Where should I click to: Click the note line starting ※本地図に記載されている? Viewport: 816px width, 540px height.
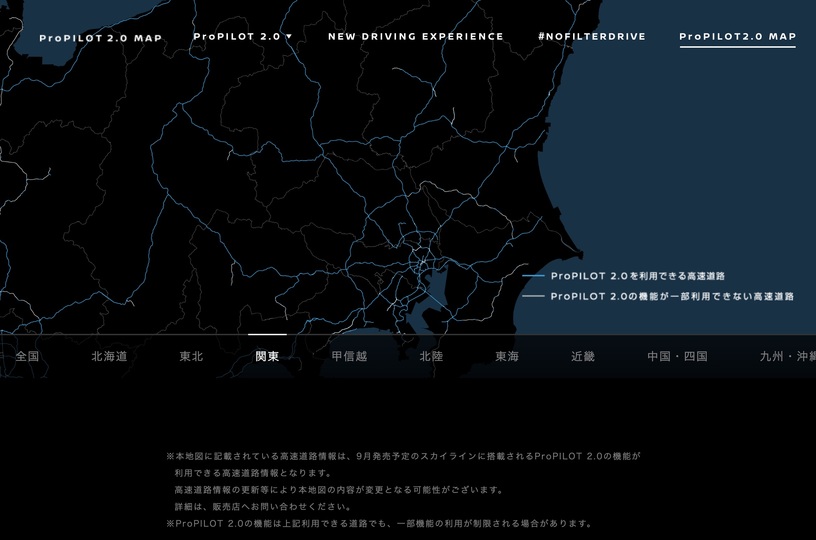pos(403,456)
